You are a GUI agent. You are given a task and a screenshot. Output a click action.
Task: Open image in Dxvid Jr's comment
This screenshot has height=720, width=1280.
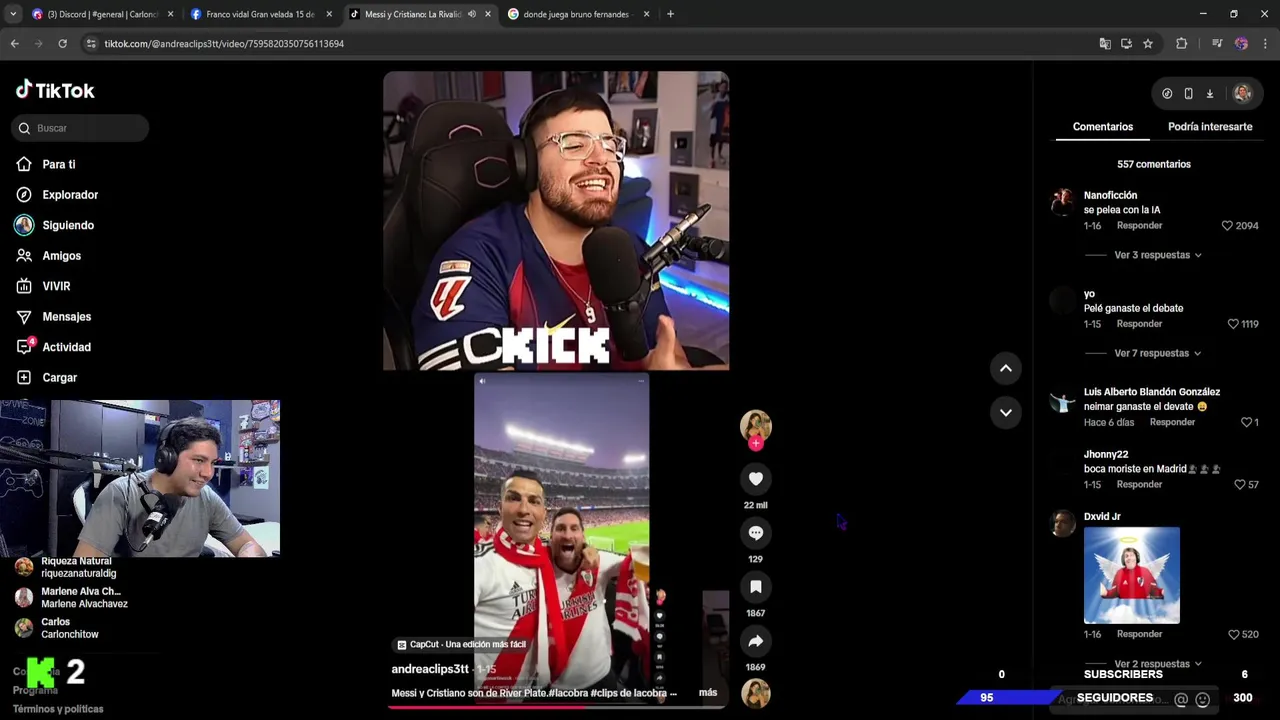pyautogui.click(x=1132, y=576)
